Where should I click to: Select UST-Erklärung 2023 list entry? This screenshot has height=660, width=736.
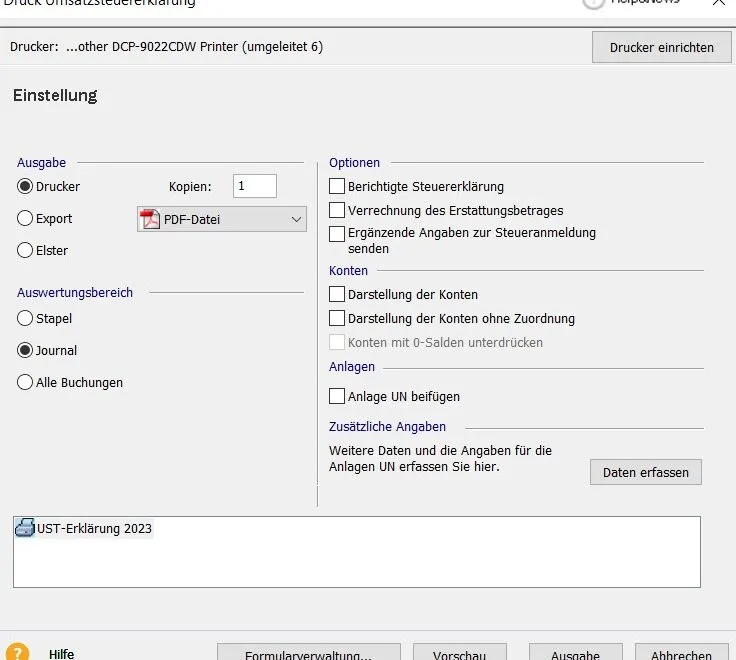point(94,528)
